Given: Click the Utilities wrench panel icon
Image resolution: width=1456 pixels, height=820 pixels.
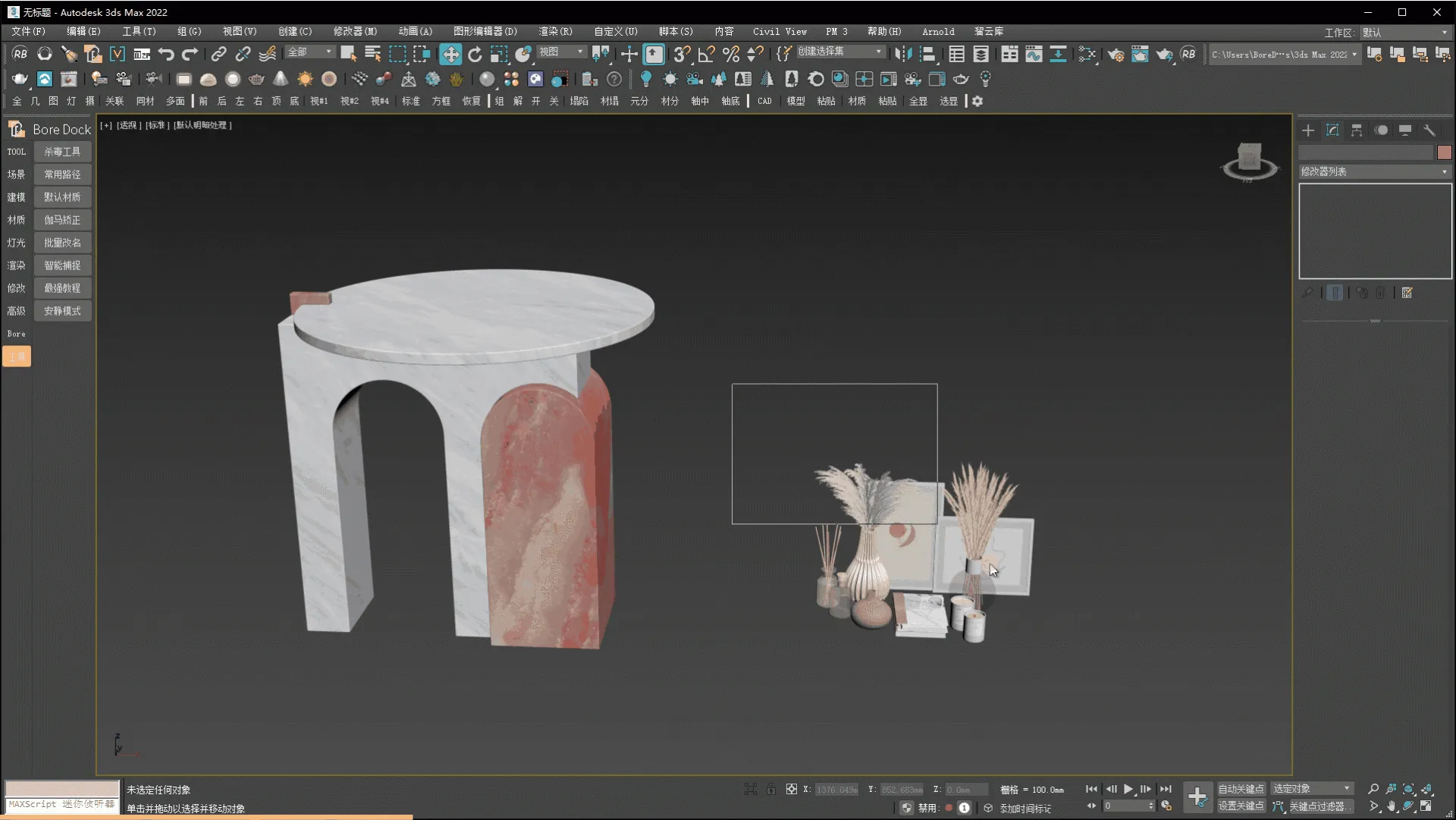Looking at the screenshot, I should [1429, 130].
